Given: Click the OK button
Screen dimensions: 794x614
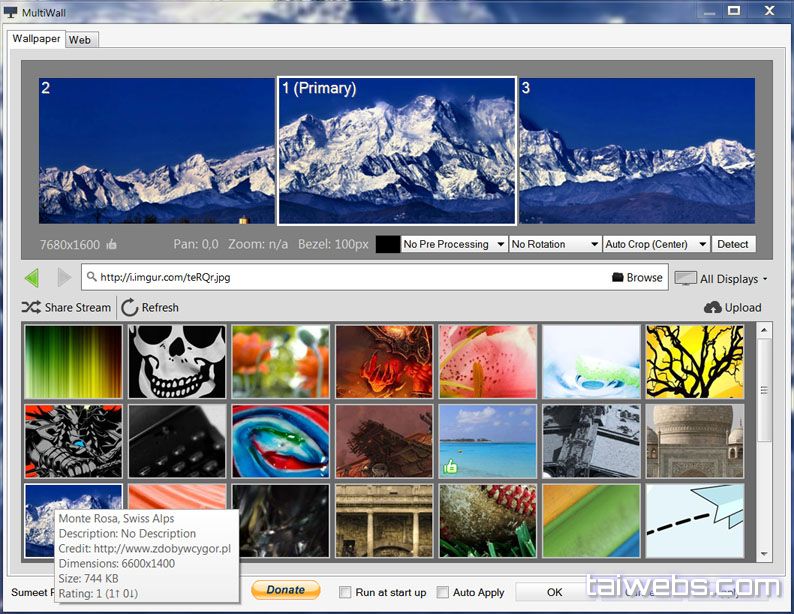Looking at the screenshot, I should [x=554, y=592].
